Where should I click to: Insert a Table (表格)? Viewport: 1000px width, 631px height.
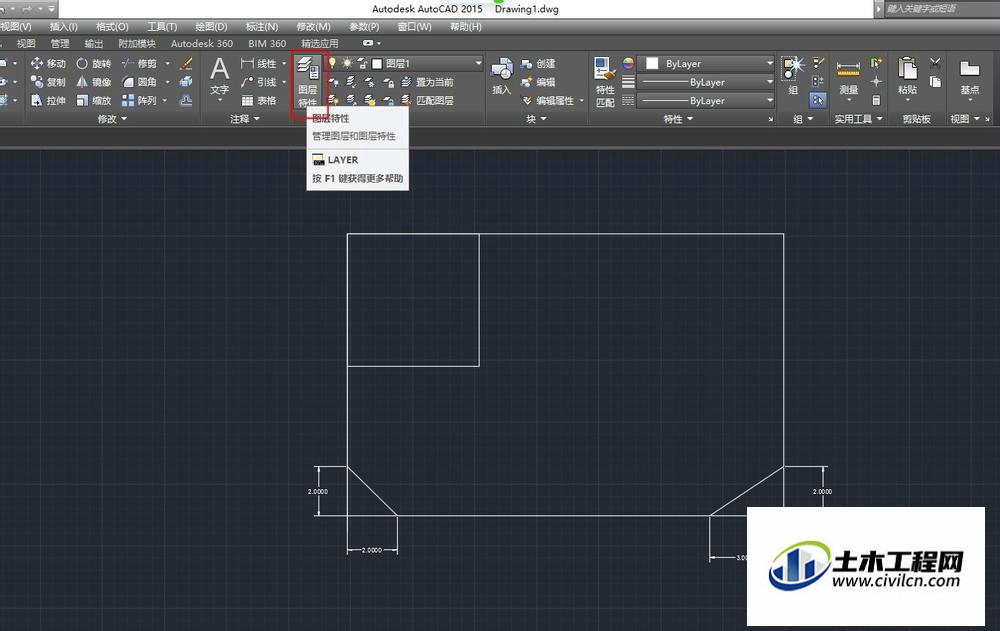coord(258,100)
